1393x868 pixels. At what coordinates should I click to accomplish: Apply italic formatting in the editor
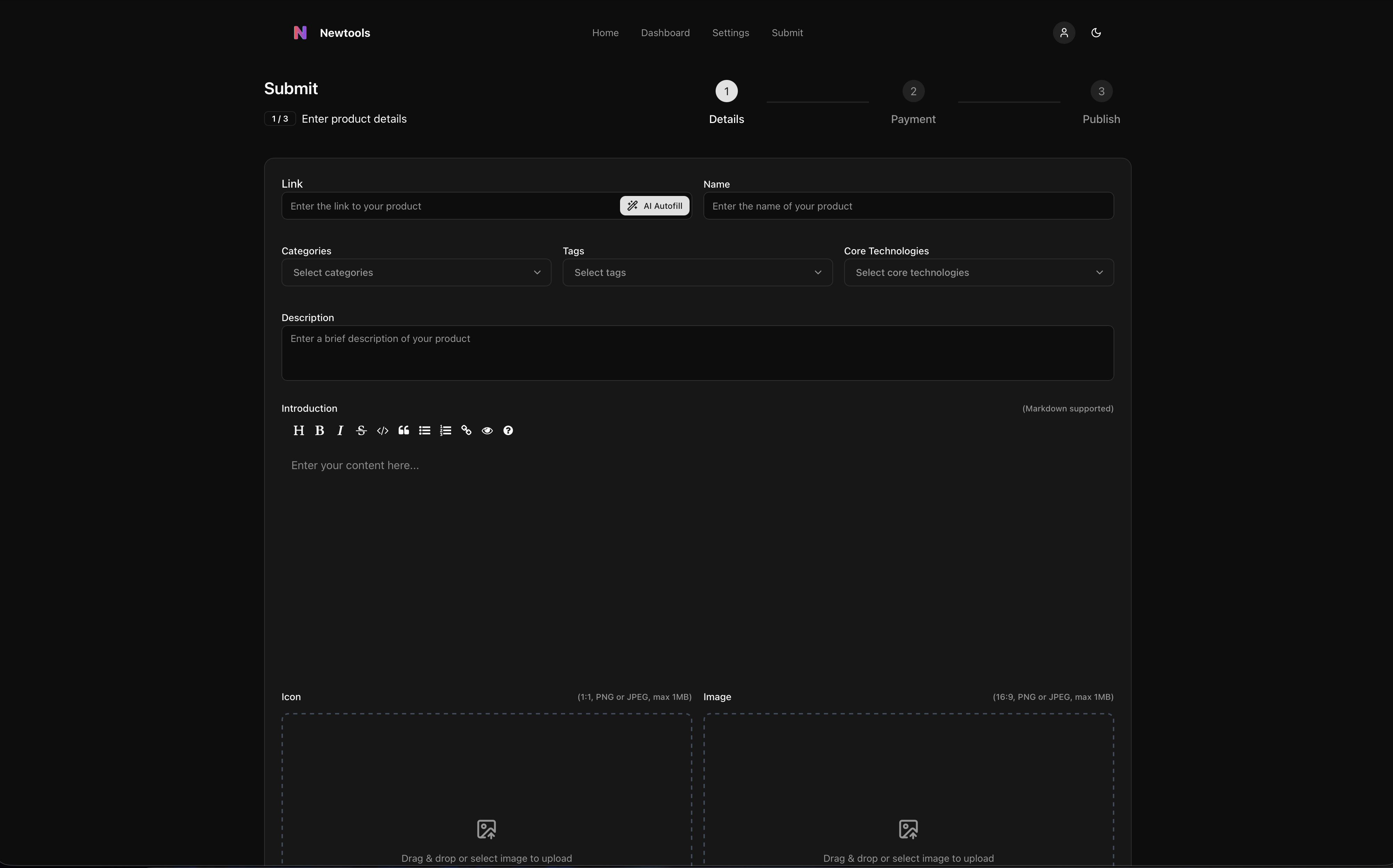point(340,430)
